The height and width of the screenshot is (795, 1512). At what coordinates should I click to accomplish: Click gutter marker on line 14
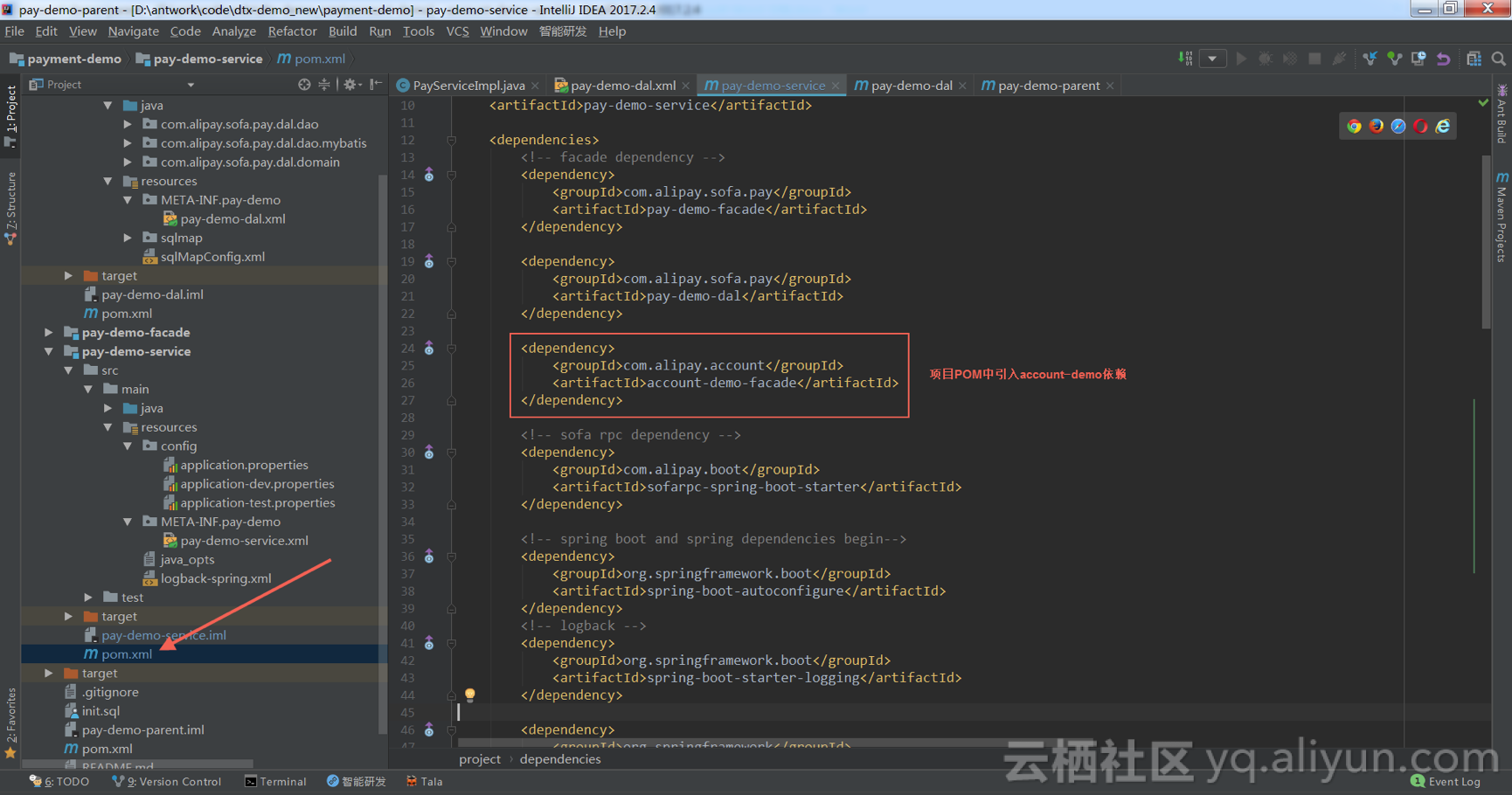coord(429,175)
